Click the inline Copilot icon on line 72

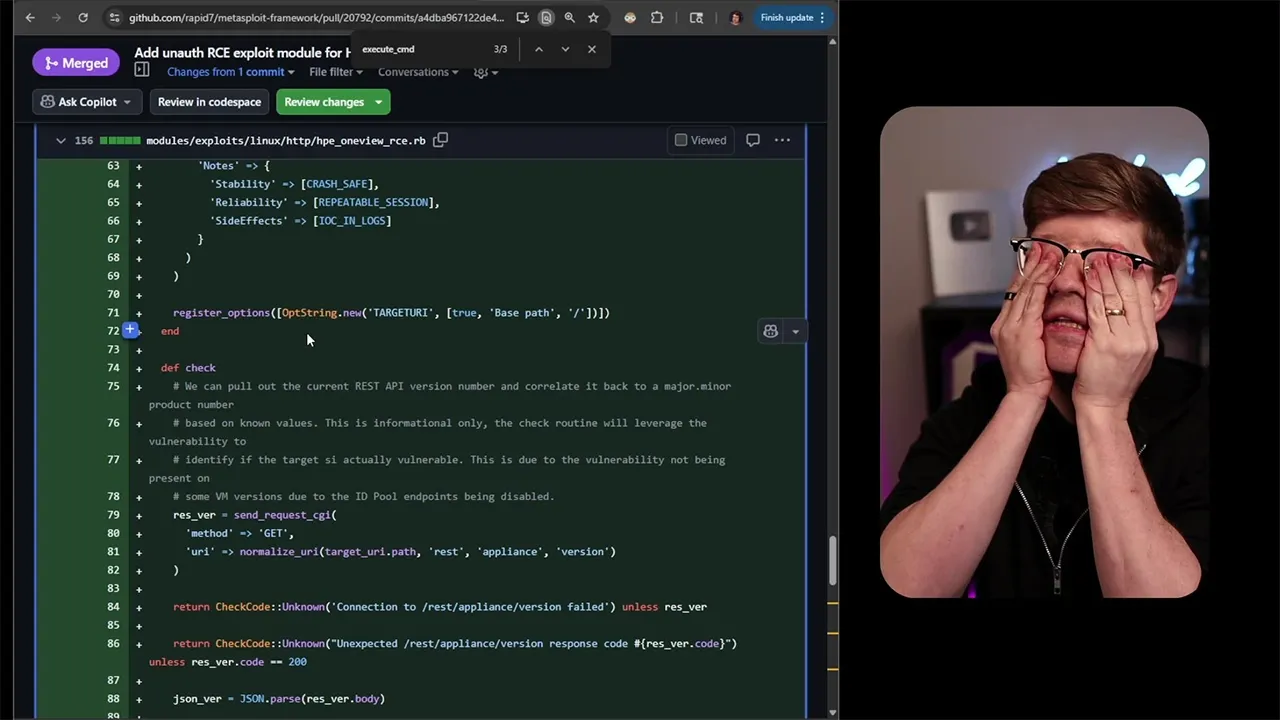[770, 331]
